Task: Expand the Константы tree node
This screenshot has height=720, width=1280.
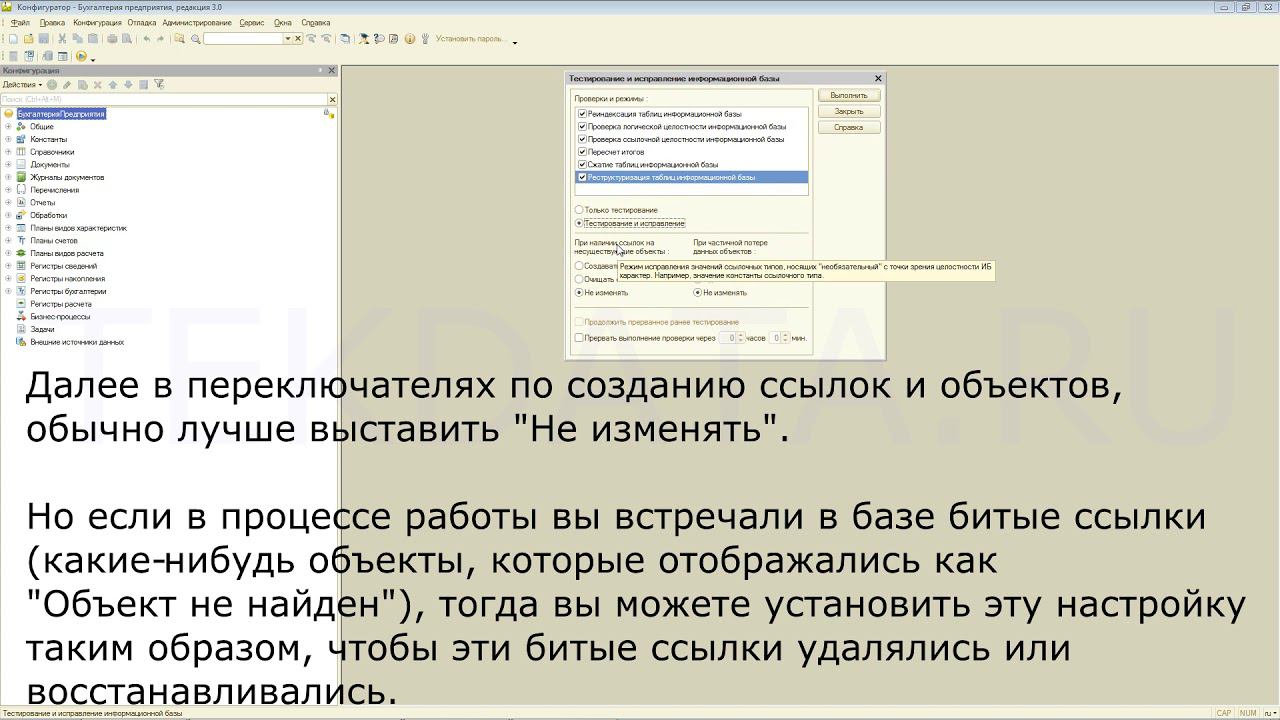Action: [x=8, y=139]
